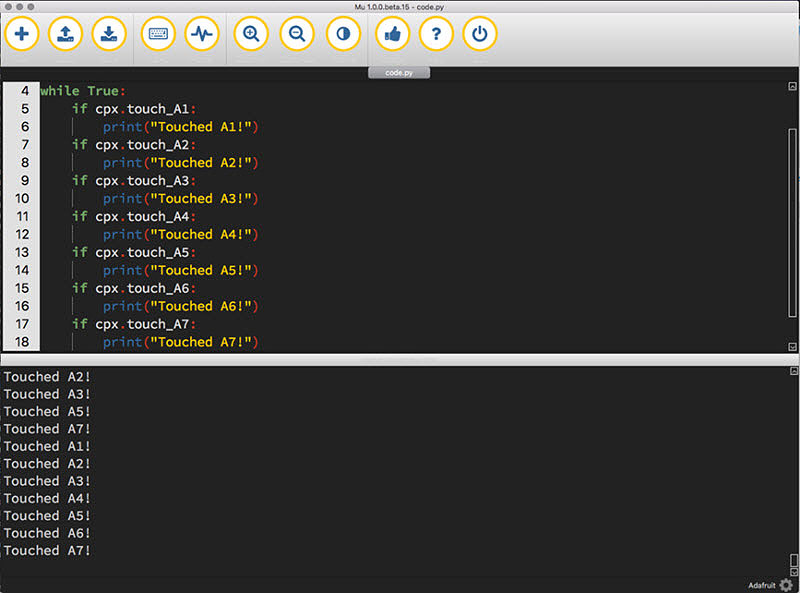Check code with the thumbs-up icon
The width and height of the screenshot is (800, 593).
pyautogui.click(x=392, y=33)
